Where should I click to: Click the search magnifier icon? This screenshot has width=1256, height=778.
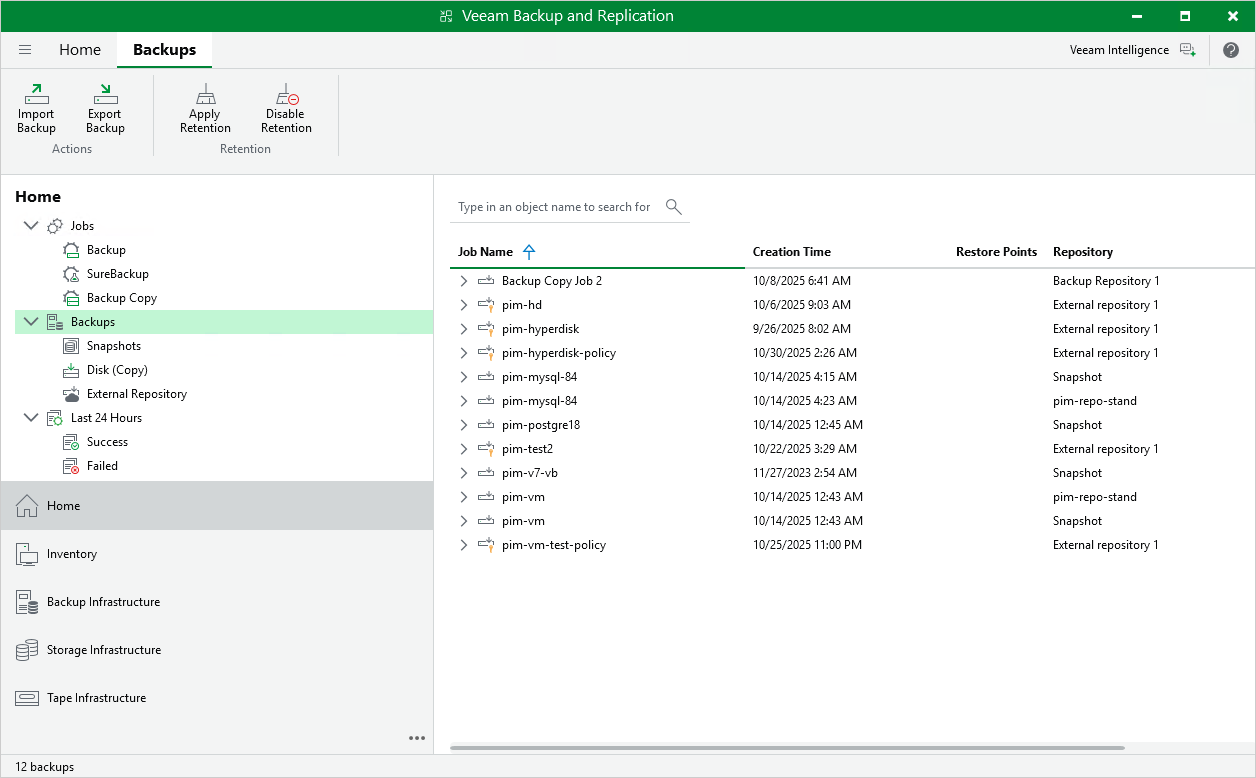pyautogui.click(x=673, y=207)
